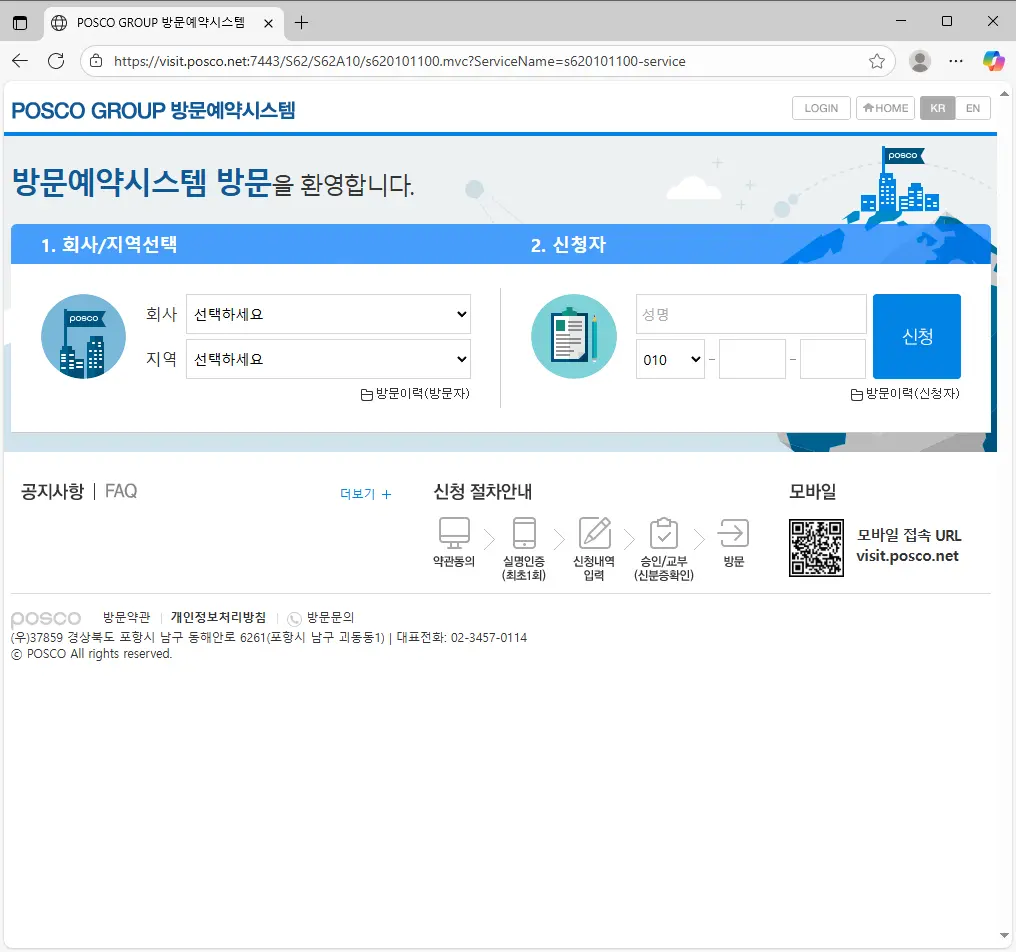Click the footer posco logo
The image size is (1016, 952).
coord(46,618)
